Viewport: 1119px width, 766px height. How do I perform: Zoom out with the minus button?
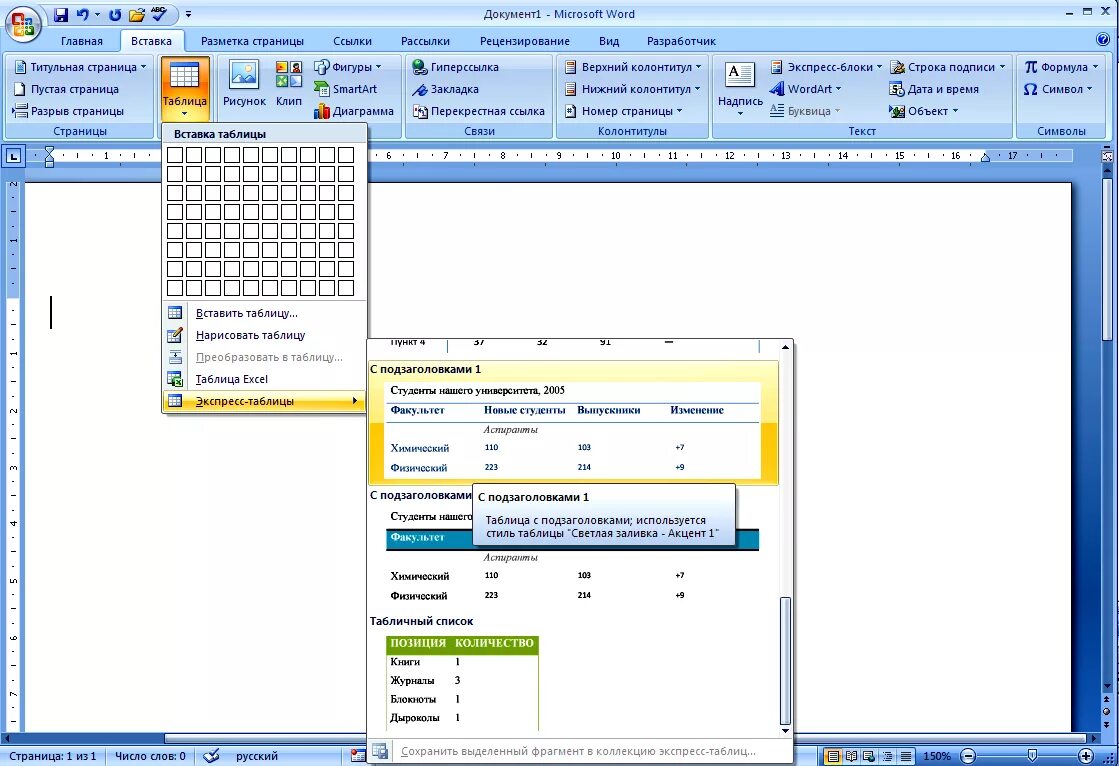point(968,756)
